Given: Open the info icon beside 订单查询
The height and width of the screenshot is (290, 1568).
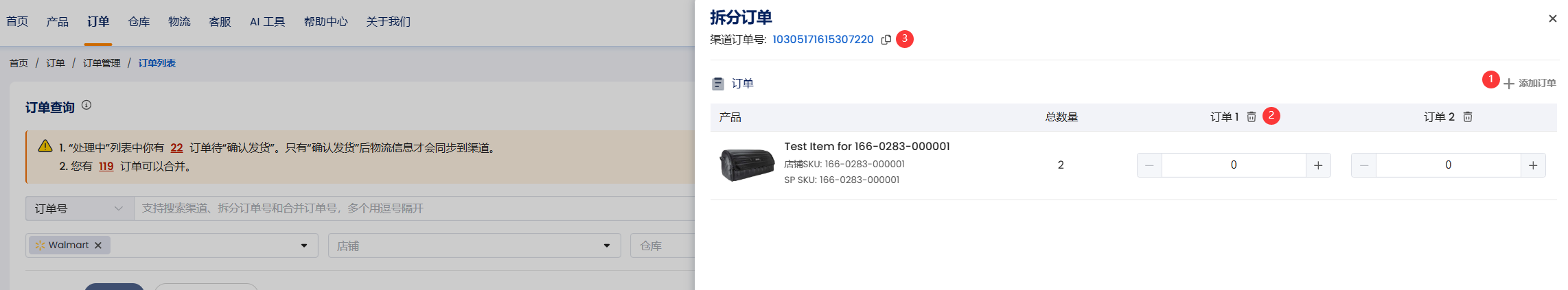Looking at the screenshot, I should coord(87,105).
